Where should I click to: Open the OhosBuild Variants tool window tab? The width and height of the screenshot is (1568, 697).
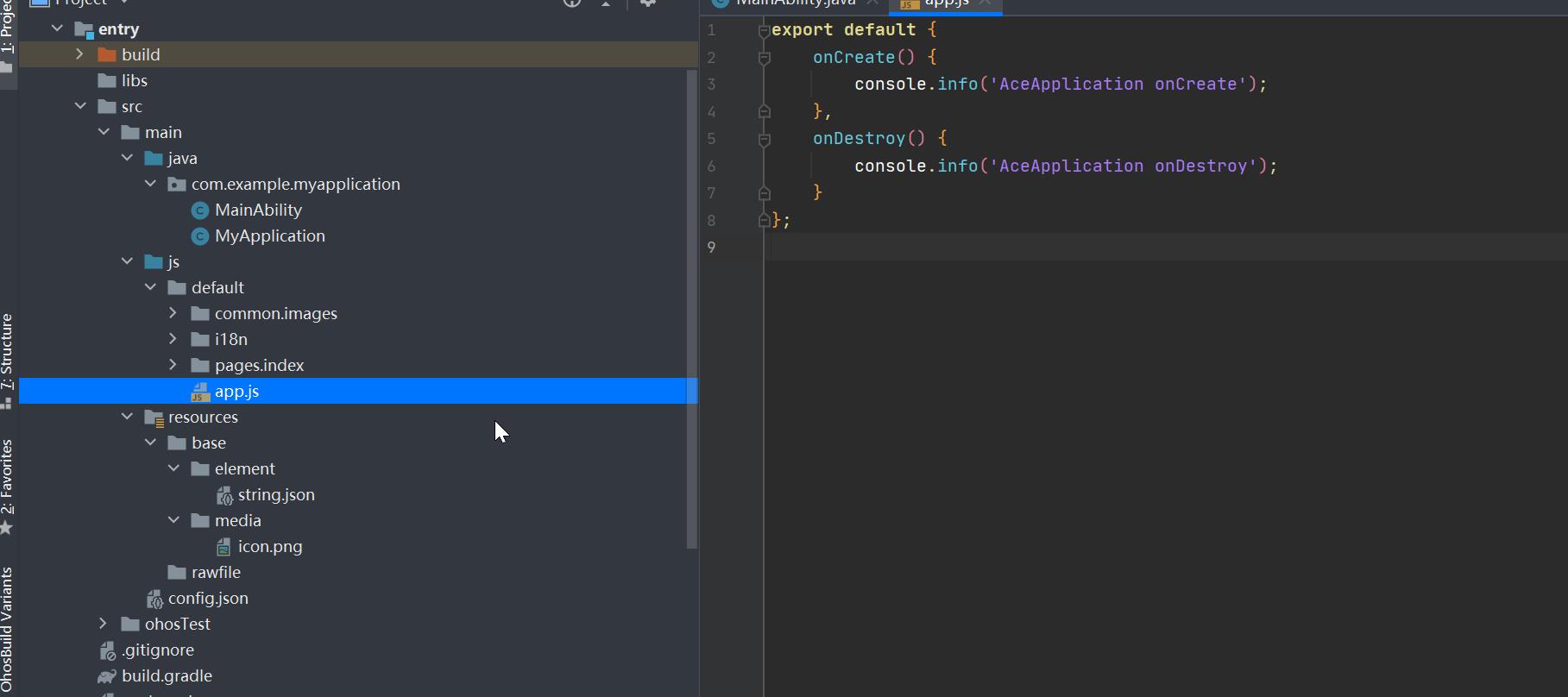pyautogui.click(x=7, y=631)
